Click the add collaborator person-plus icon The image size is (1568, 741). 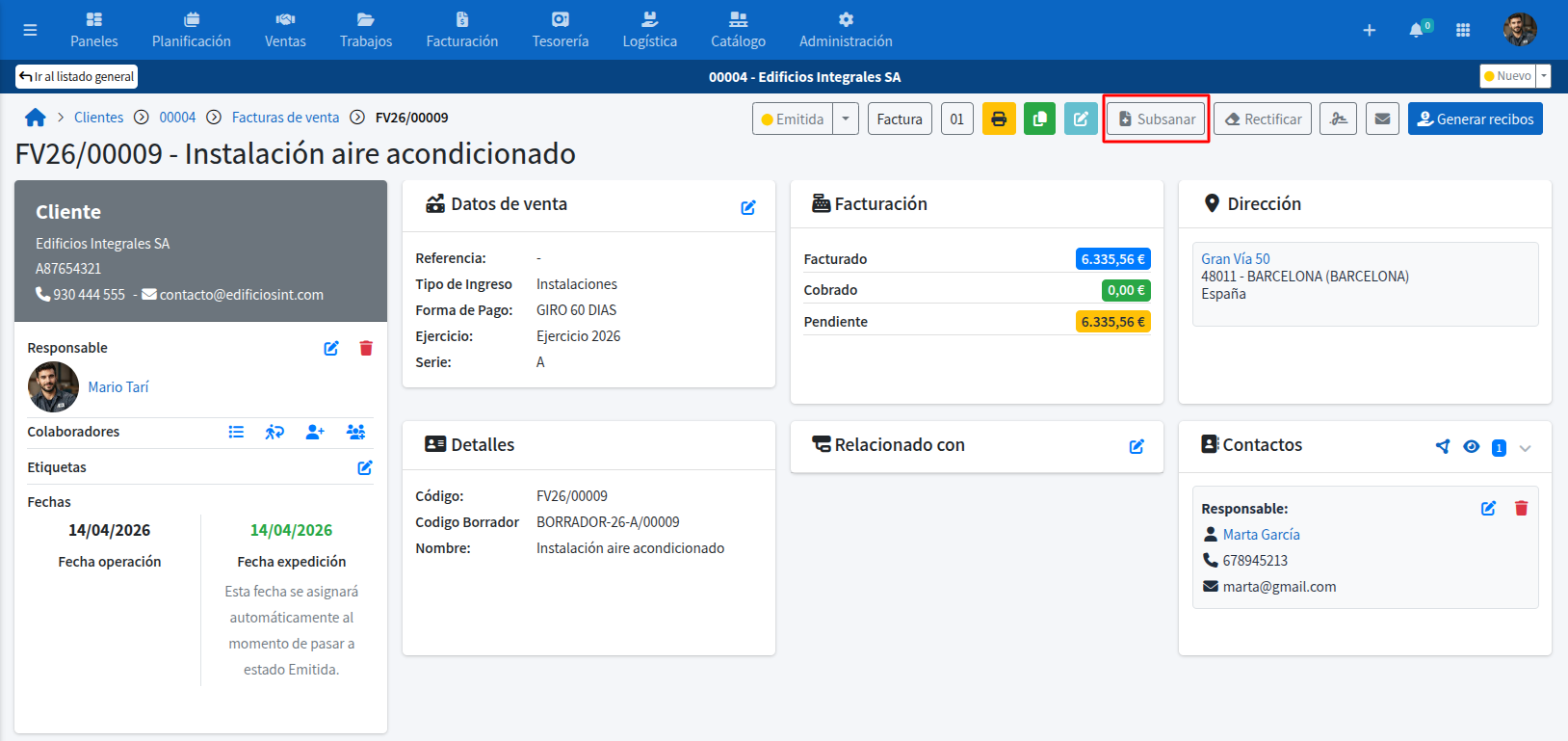pos(315,432)
